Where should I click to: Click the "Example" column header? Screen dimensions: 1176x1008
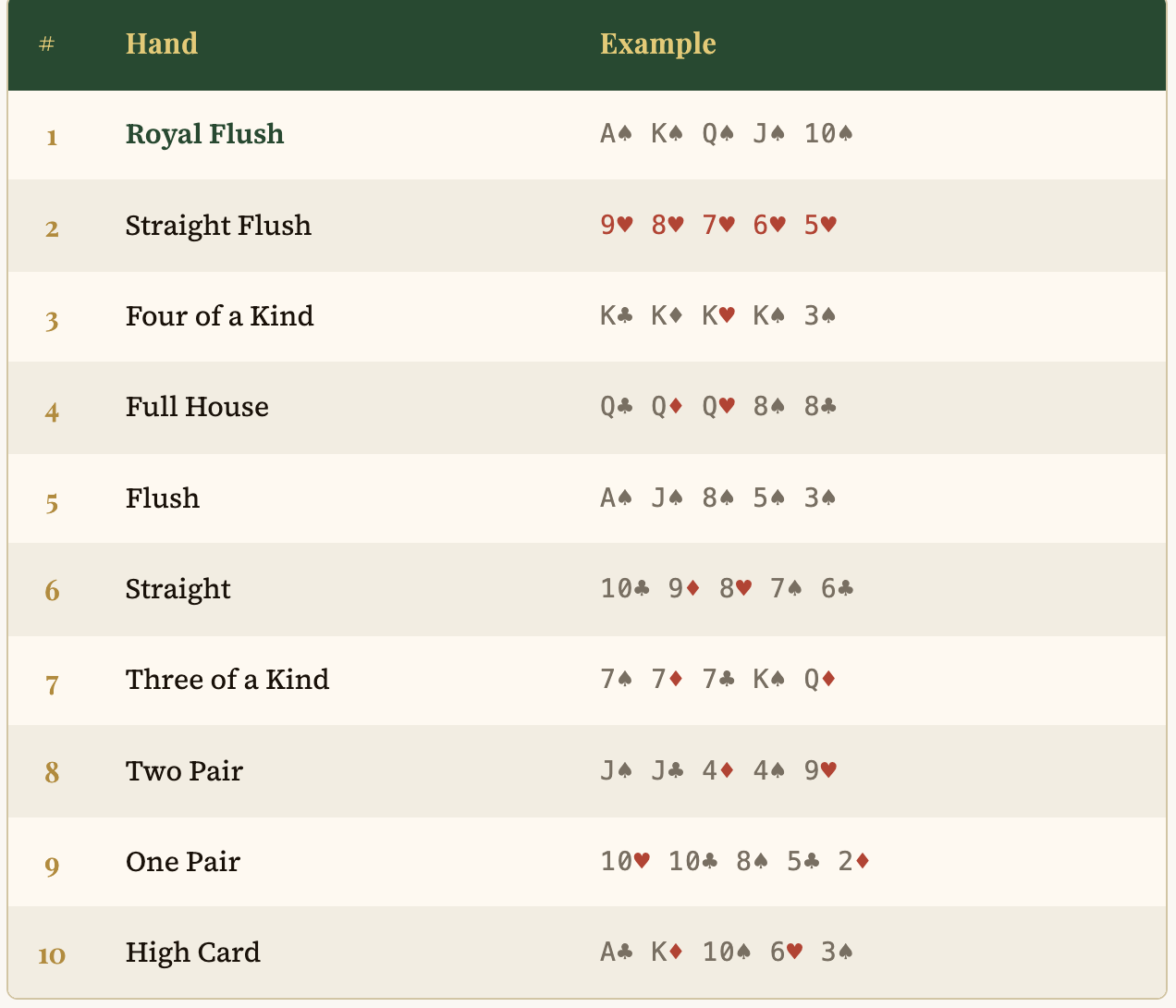[658, 44]
